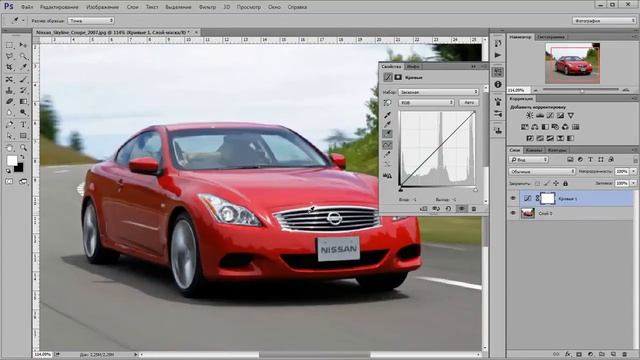Click the Curves 1 layer mask thumbnail
This screenshot has height=360, width=640.
[x=548, y=198]
